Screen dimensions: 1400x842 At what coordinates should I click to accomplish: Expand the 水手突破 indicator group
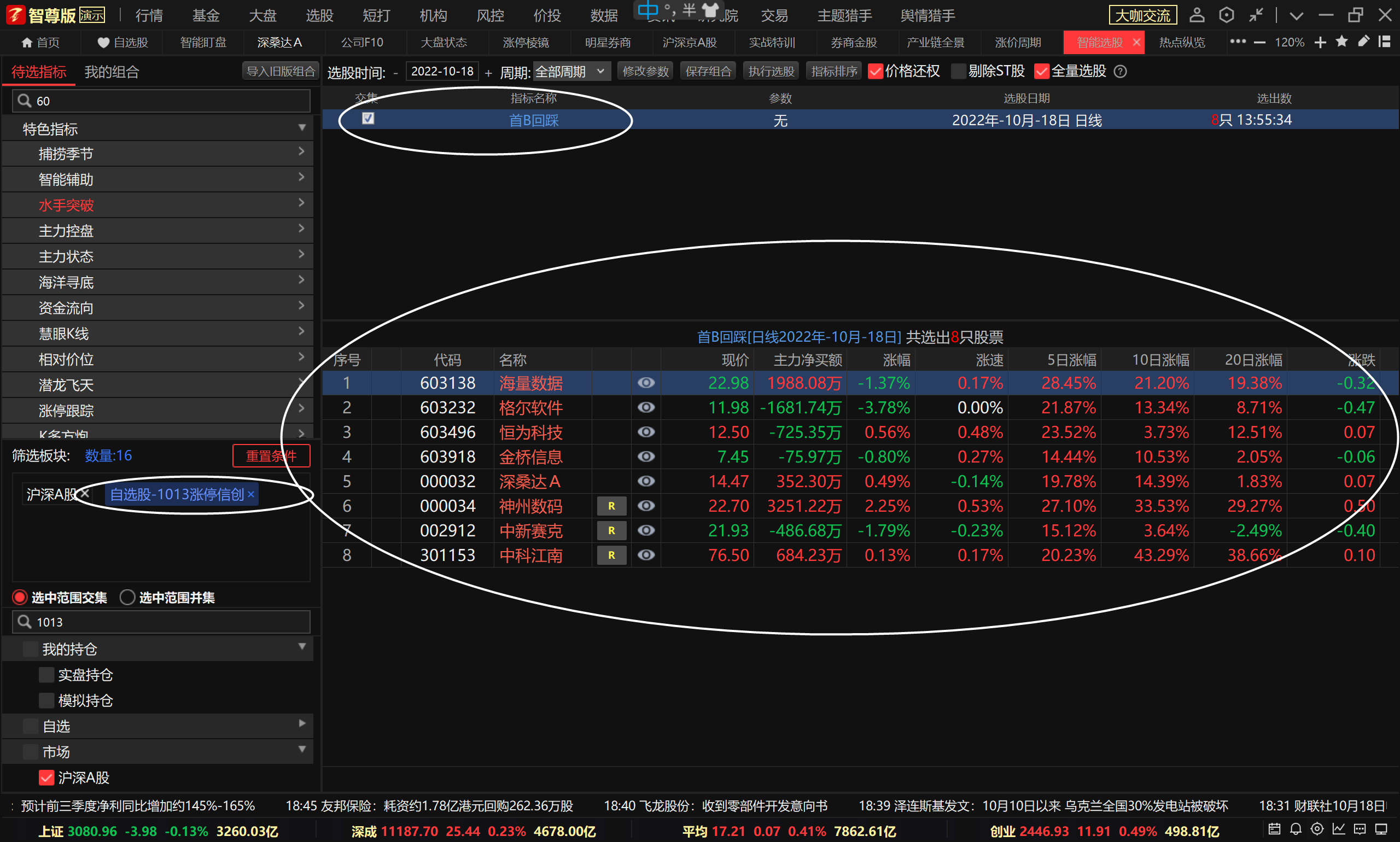[301, 203]
